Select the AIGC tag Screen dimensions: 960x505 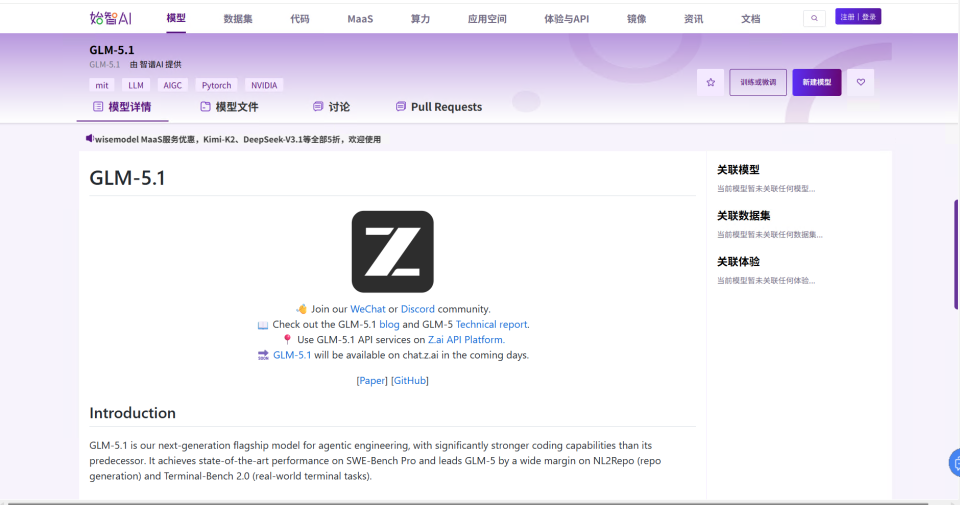point(173,85)
